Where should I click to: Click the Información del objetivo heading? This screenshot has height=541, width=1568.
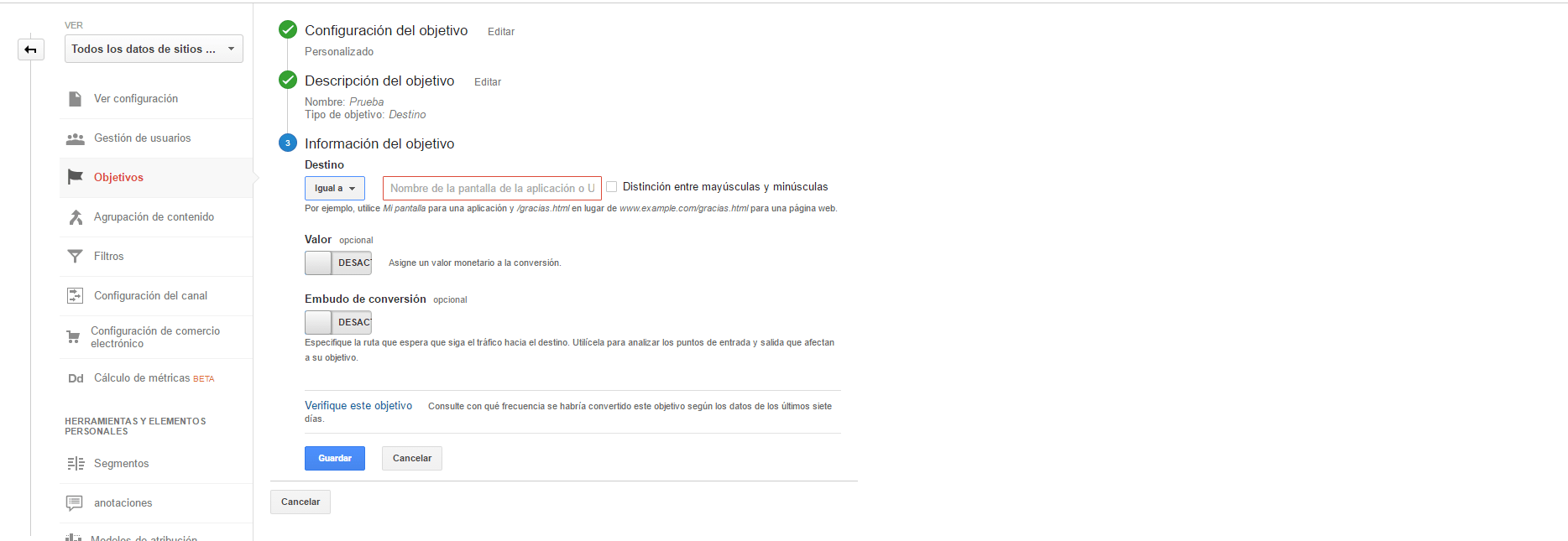tap(379, 144)
